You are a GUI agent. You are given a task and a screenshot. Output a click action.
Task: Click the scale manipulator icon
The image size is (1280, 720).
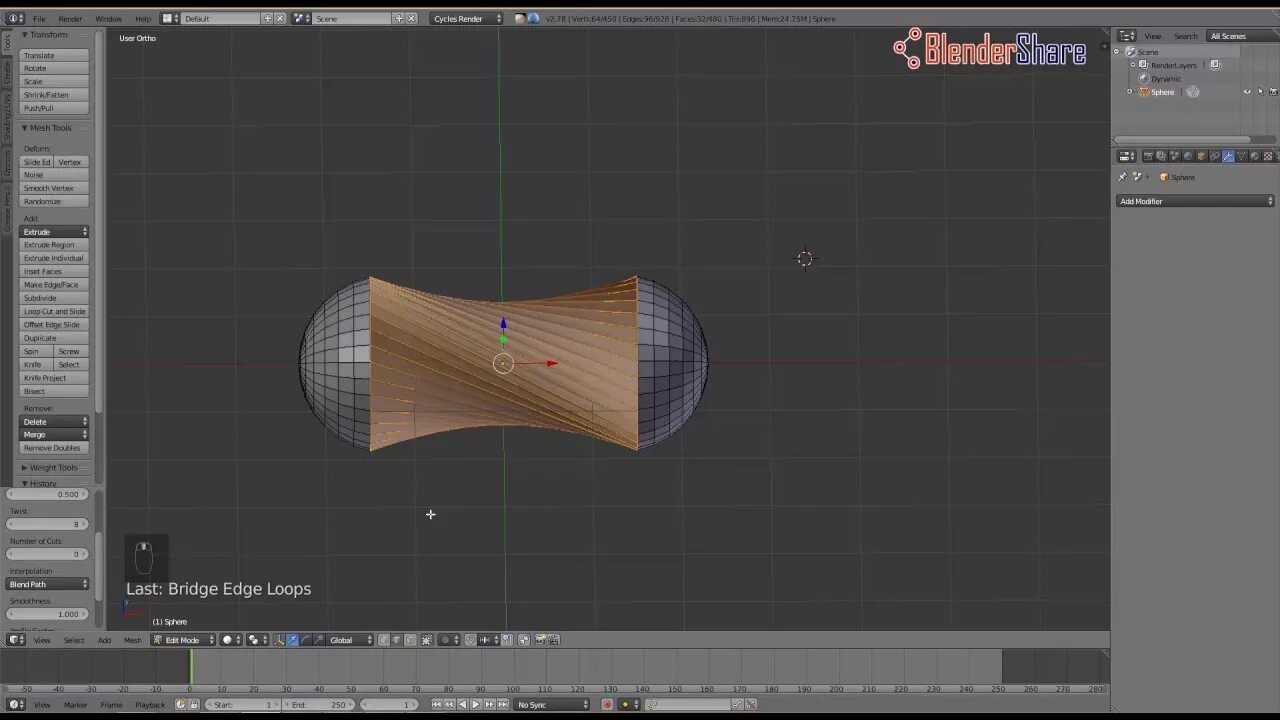(318, 640)
